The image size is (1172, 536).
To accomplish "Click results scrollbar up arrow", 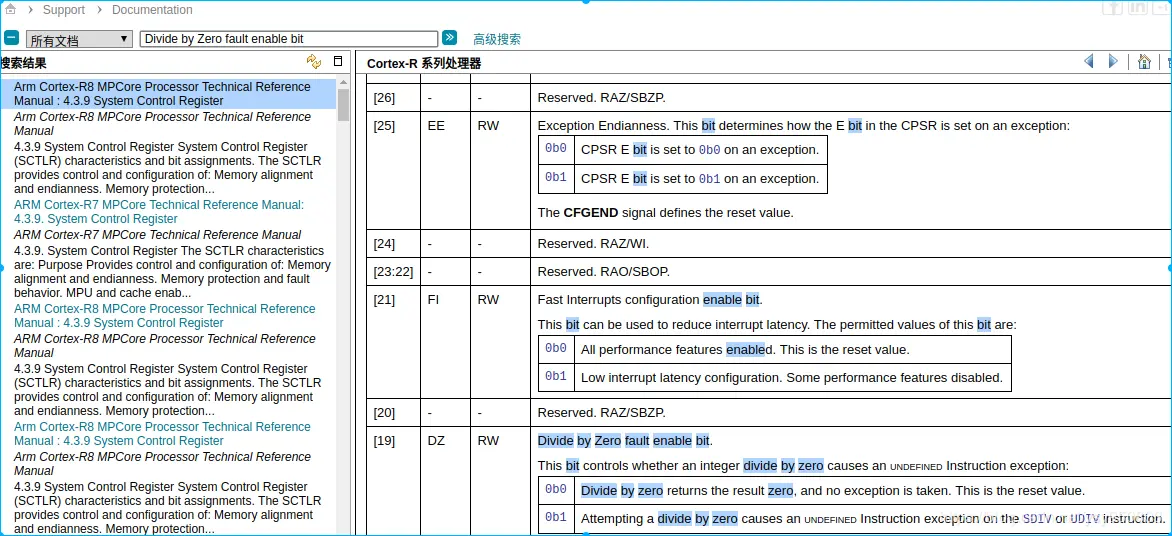I will point(343,82).
